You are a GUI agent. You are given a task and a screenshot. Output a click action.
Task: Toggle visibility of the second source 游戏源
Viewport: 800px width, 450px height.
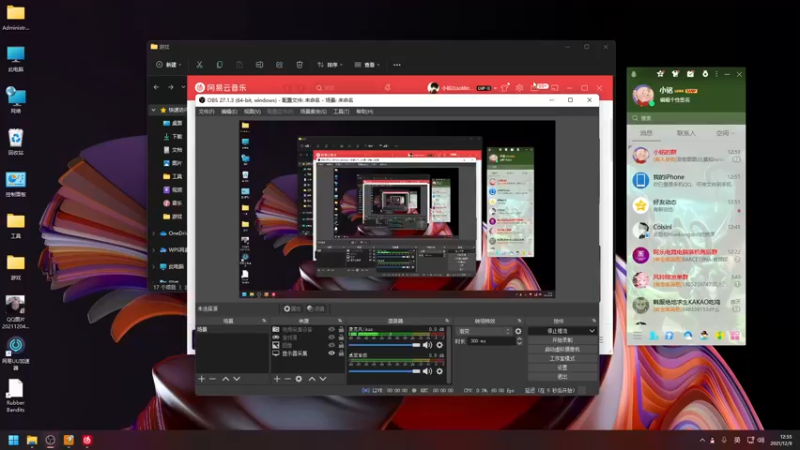coord(332,337)
